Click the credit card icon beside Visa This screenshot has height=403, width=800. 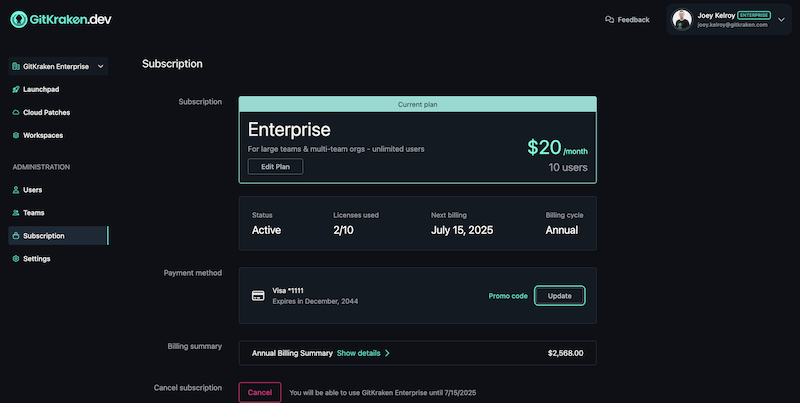[258, 296]
